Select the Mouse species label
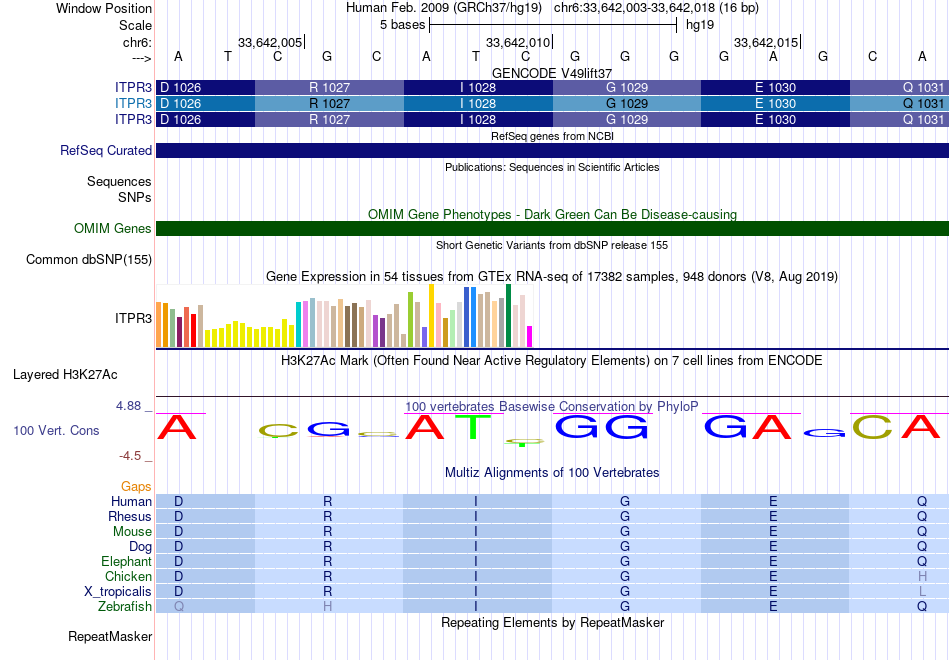This screenshot has width=950, height=660. [x=132, y=532]
